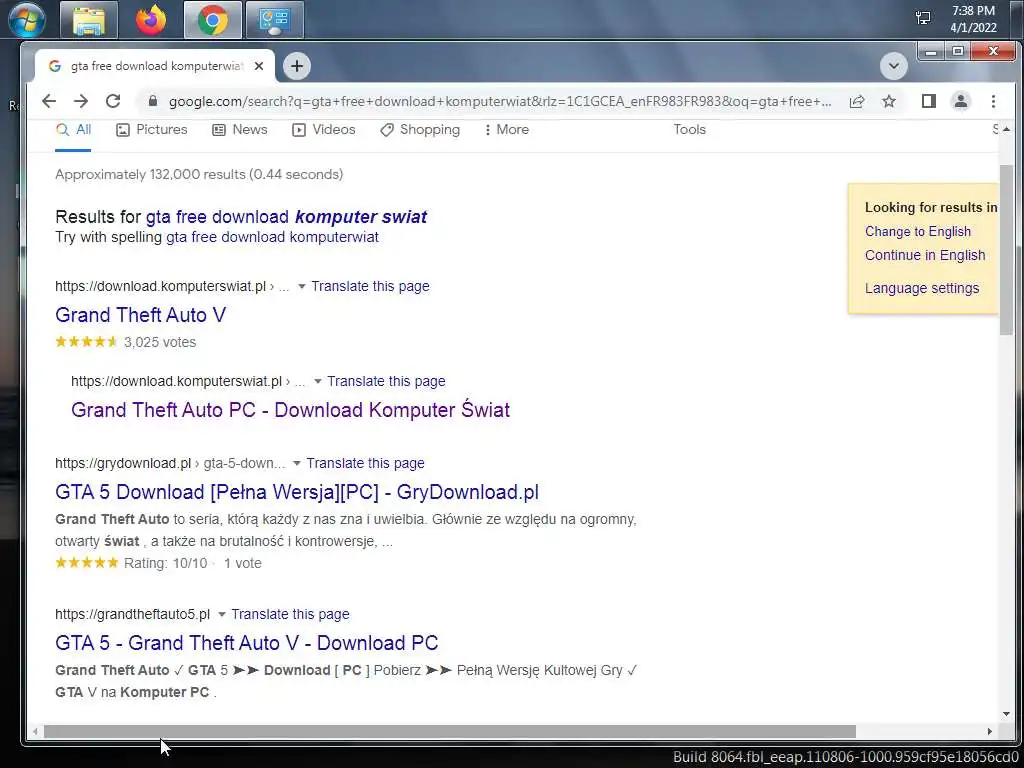Expand dropdown arrow beside first komputerswiat.pl URL
The width and height of the screenshot is (1024, 768).
tap(302, 286)
